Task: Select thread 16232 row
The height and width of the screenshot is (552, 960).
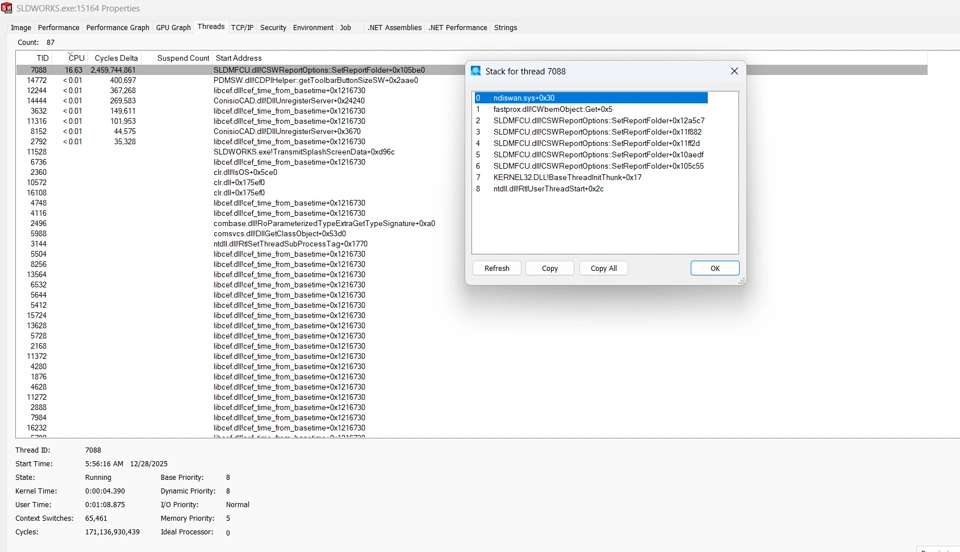Action: (x=471, y=428)
